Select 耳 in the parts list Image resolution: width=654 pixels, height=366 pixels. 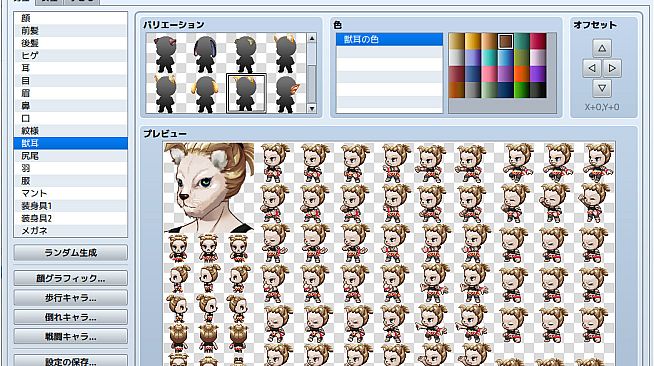pos(70,68)
